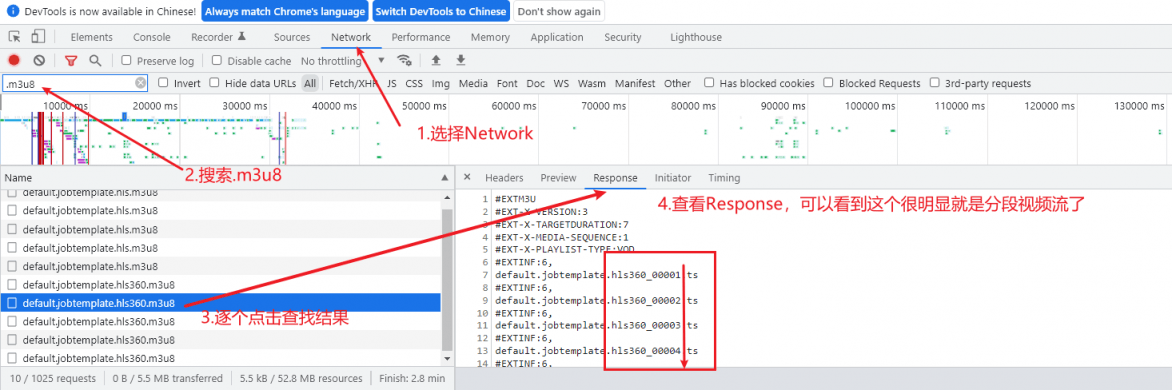
Task: Show the Timing tab
Action: coord(724,178)
